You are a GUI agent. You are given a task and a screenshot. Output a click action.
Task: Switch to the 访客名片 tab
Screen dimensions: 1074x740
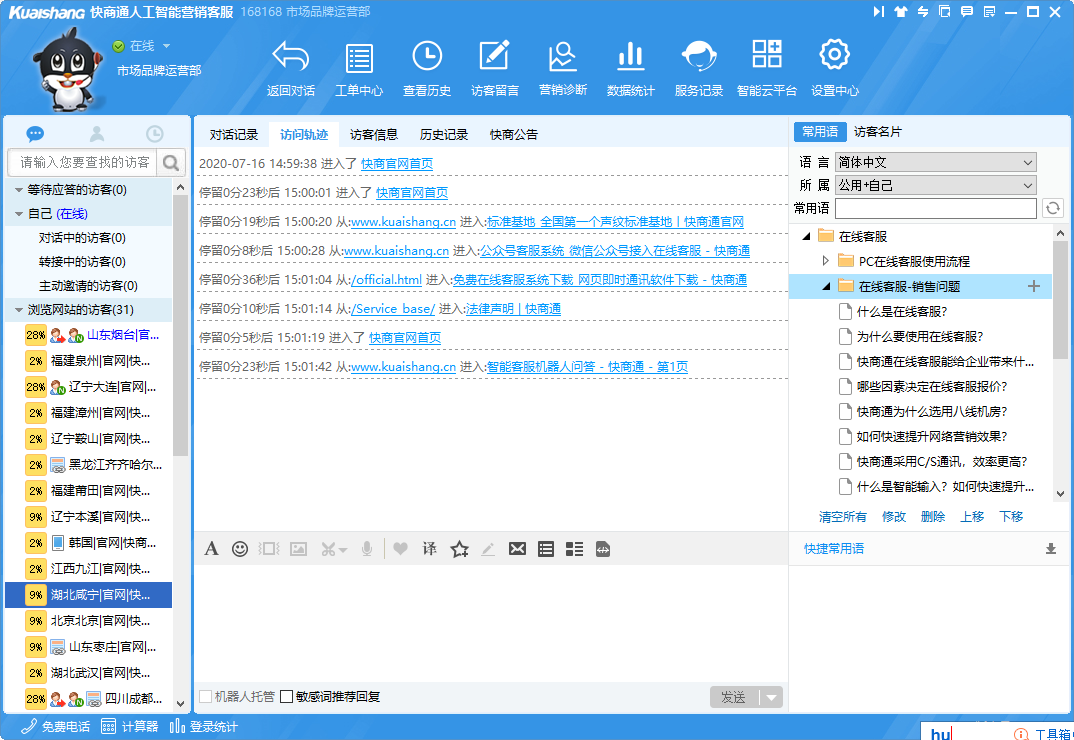tap(877, 132)
